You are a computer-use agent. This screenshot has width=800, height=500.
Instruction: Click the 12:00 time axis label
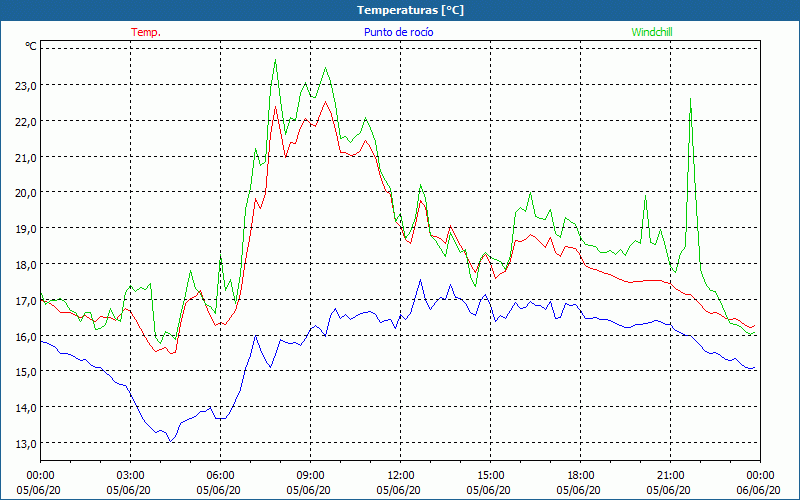(401, 476)
